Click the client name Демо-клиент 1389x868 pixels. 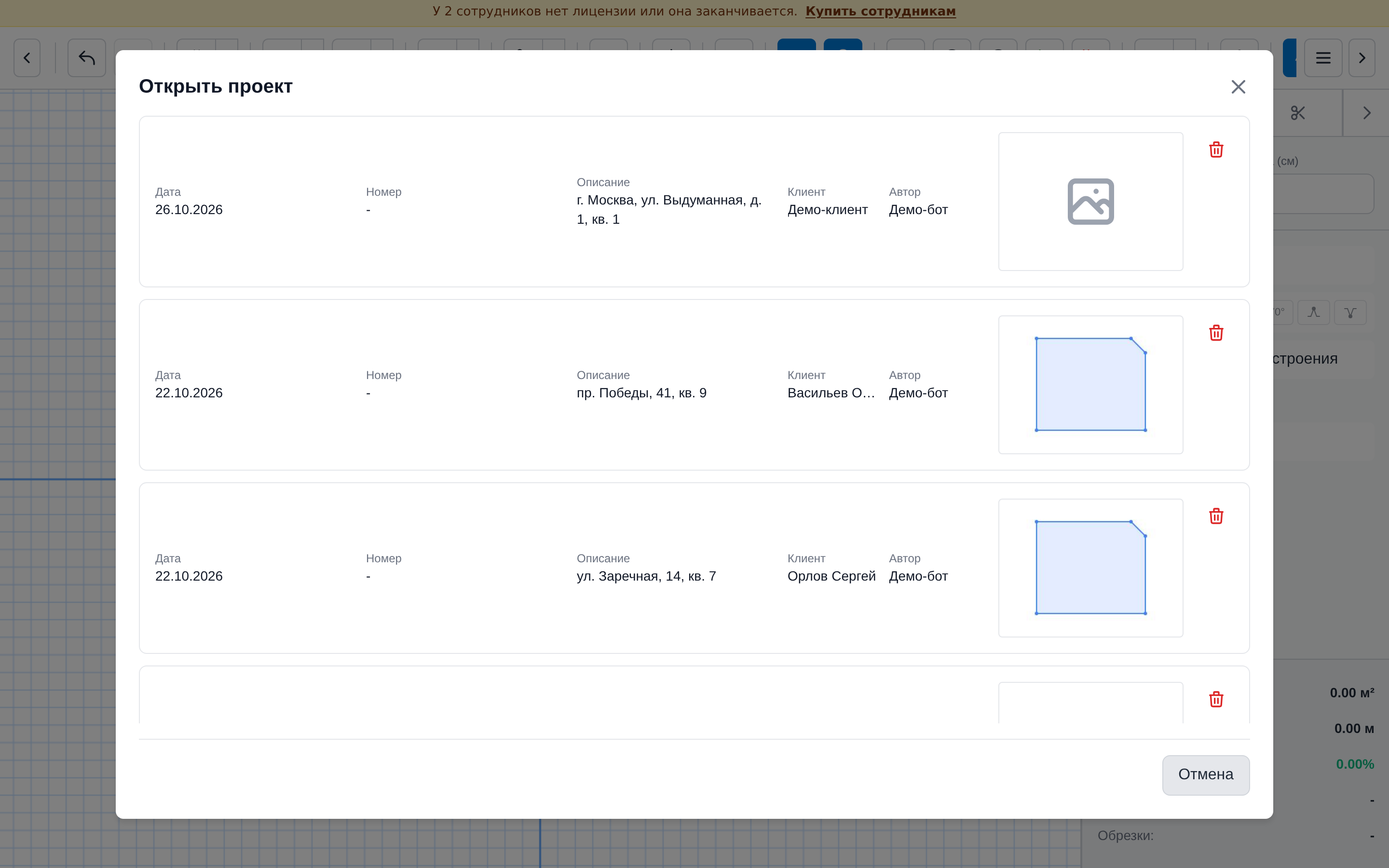coord(828,210)
